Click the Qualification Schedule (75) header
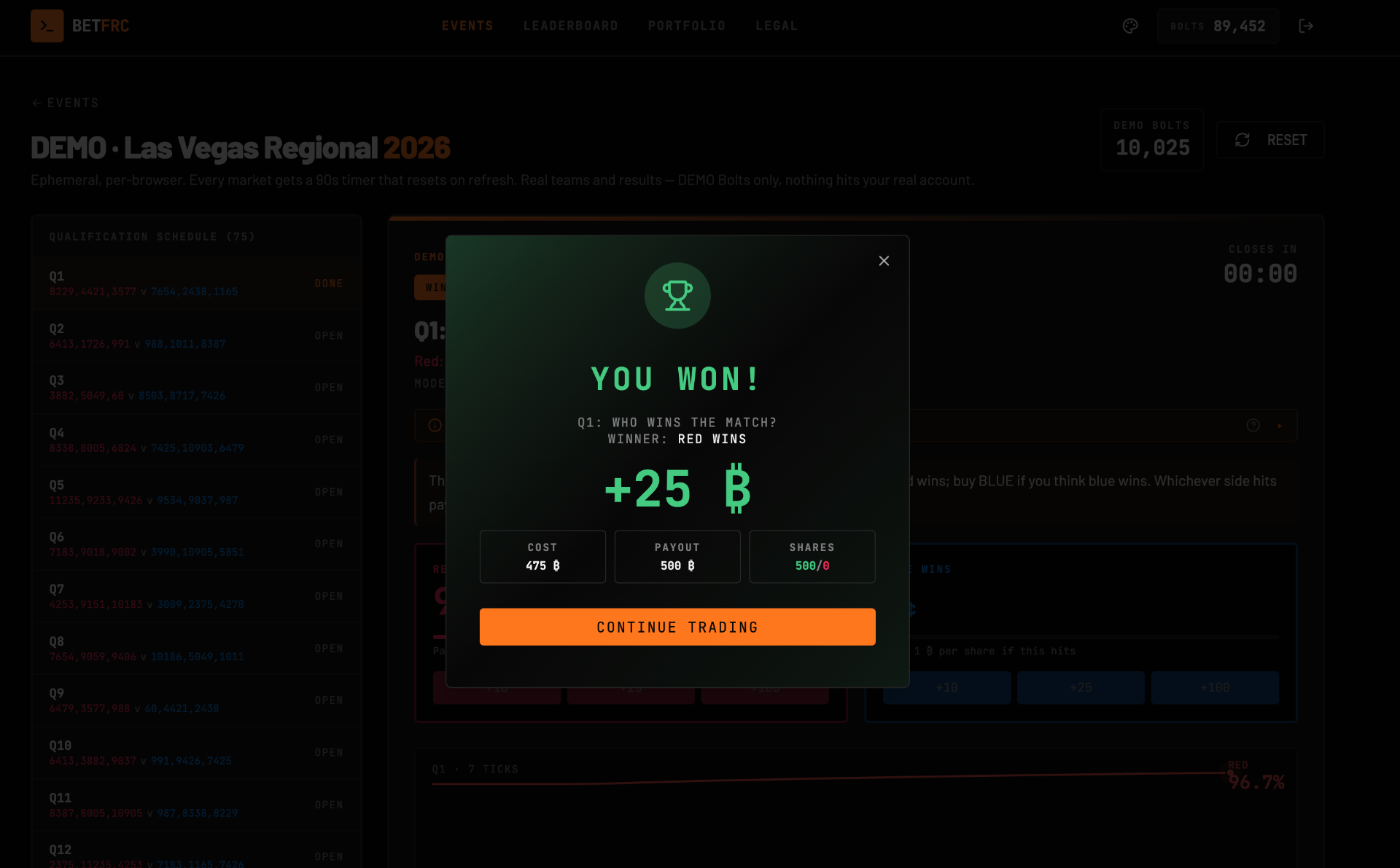 pyautogui.click(x=152, y=237)
